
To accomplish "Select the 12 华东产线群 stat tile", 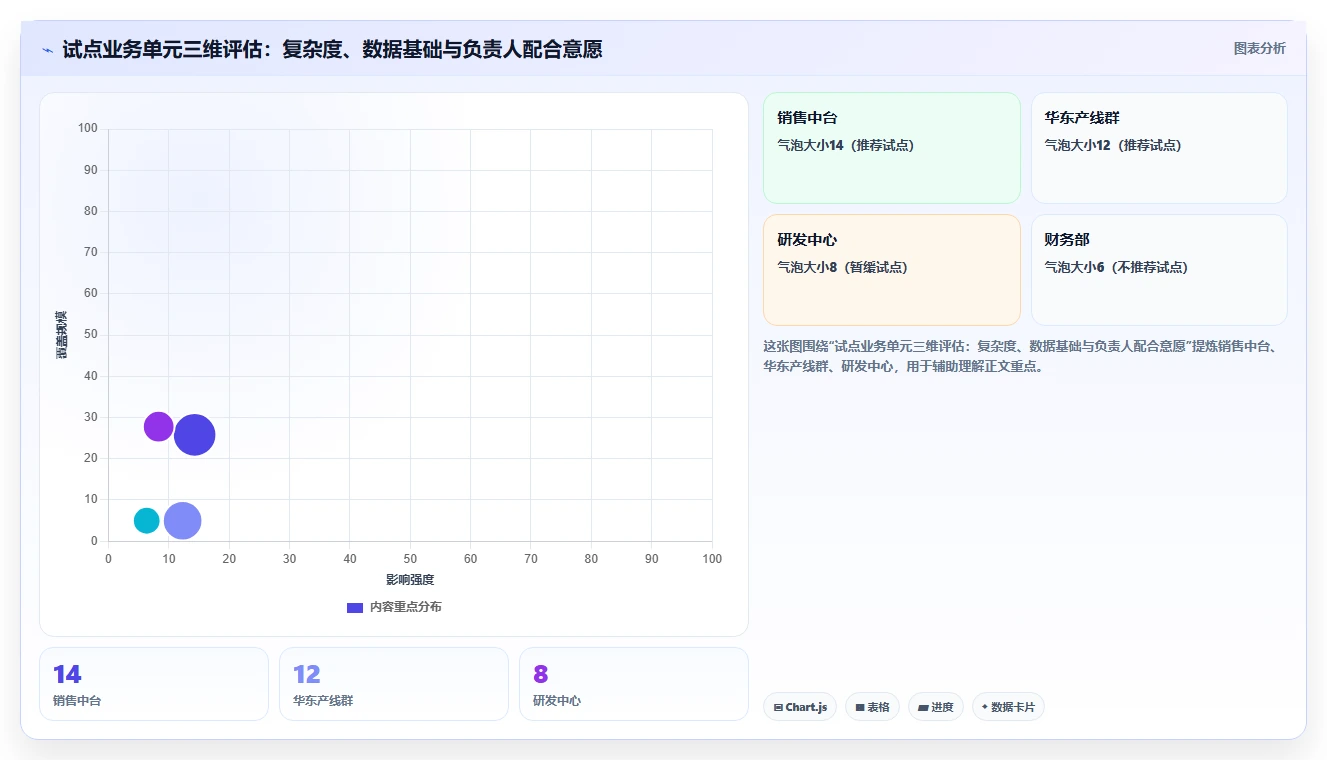I will (394, 684).
